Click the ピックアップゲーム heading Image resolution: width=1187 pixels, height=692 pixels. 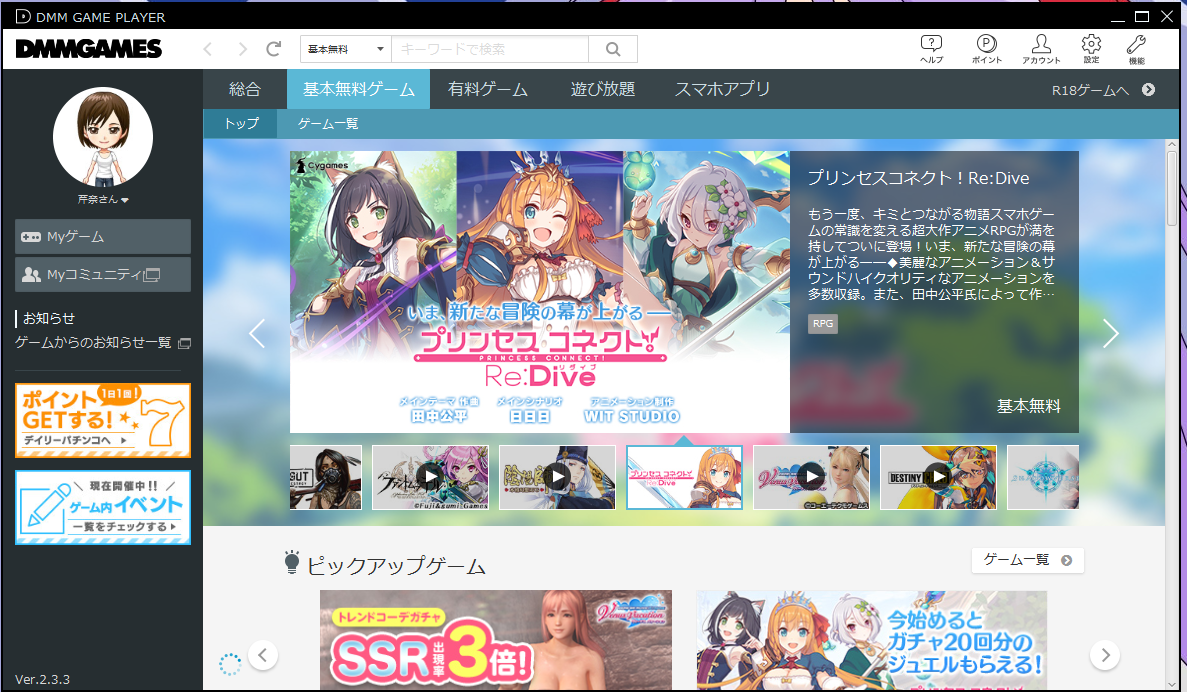[x=396, y=566]
